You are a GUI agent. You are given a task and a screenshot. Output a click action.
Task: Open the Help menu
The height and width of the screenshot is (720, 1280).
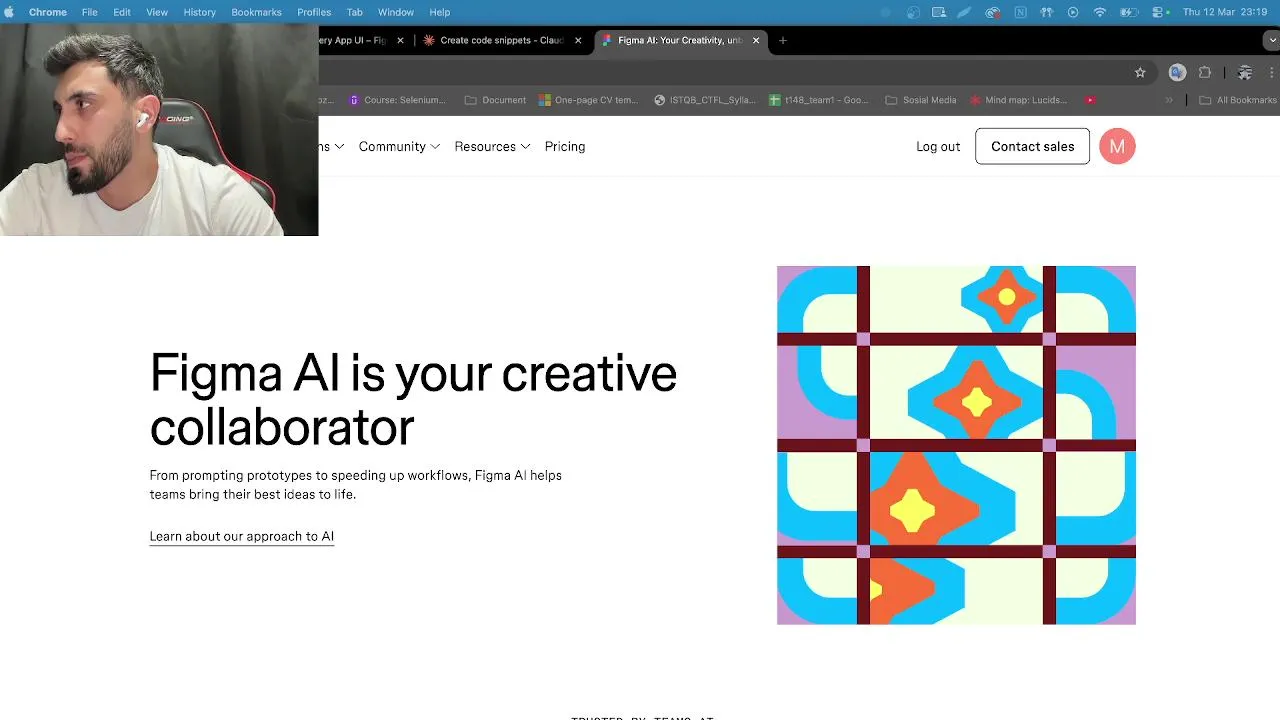click(x=440, y=12)
